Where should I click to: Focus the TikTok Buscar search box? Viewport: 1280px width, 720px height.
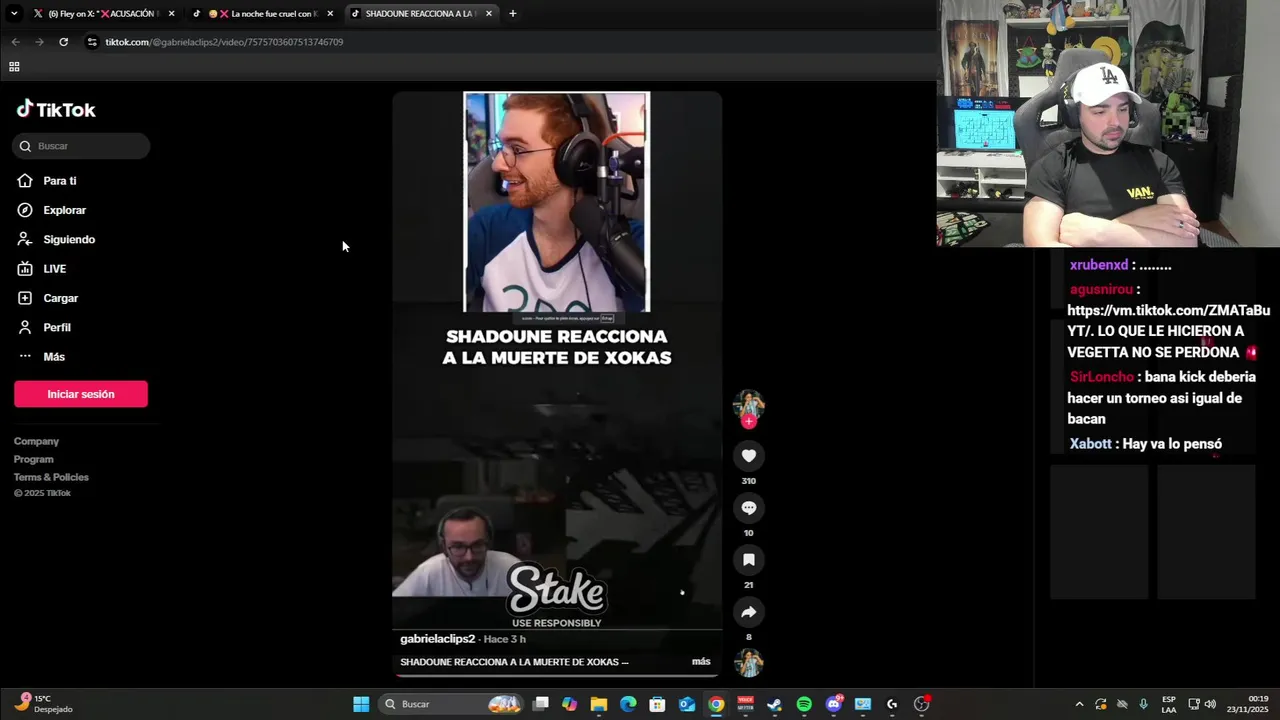[81, 146]
